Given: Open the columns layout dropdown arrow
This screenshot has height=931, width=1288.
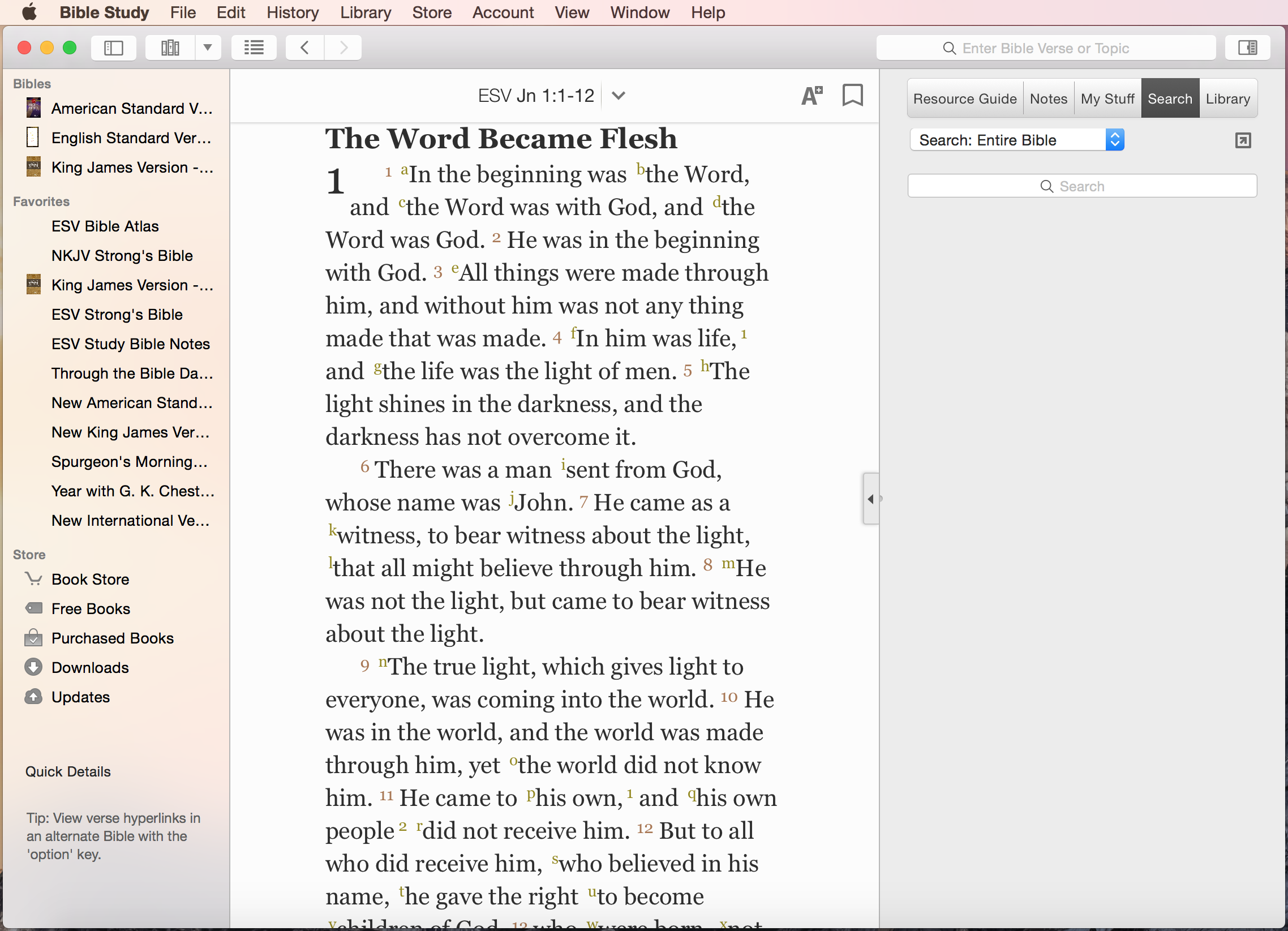Looking at the screenshot, I should [x=208, y=48].
